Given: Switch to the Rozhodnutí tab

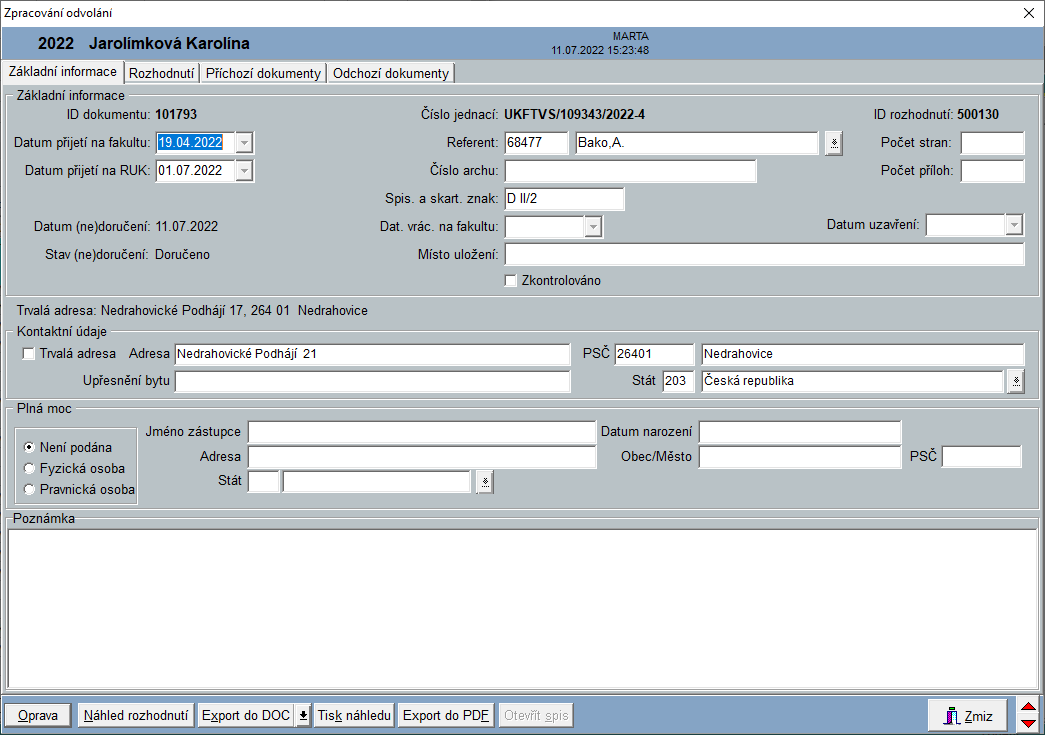Looking at the screenshot, I should 161,73.
